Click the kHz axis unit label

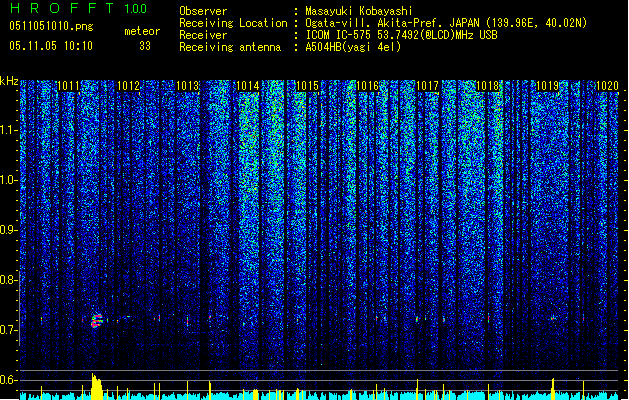click(x=9, y=81)
